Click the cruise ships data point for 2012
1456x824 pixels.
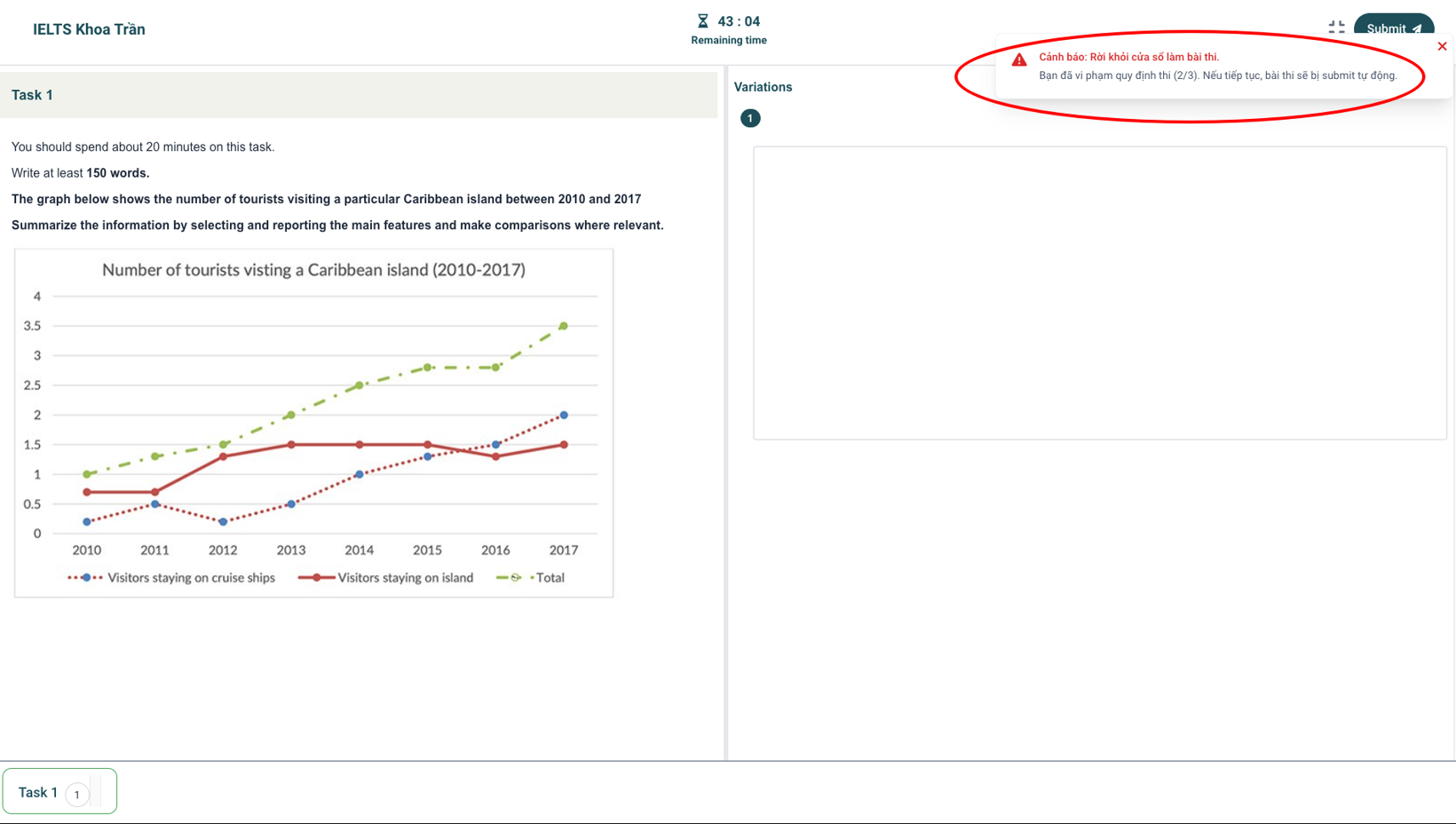point(223,522)
